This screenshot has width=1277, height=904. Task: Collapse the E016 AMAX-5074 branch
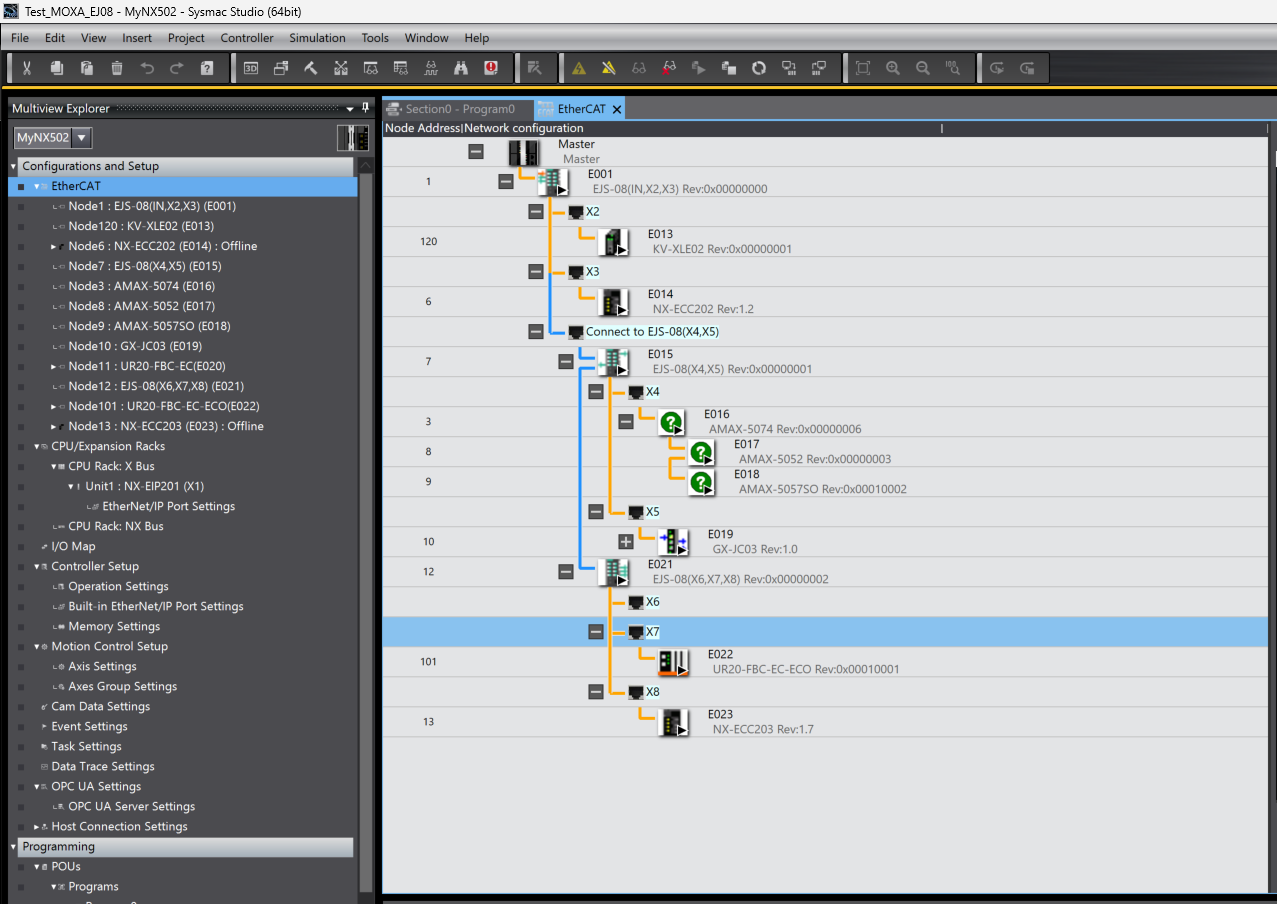pos(626,422)
